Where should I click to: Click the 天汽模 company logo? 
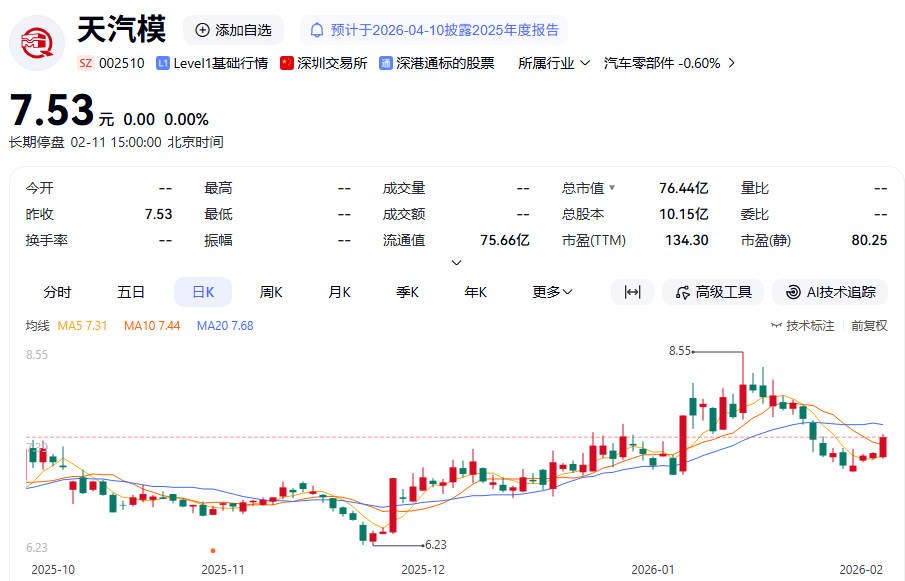pos(37,43)
